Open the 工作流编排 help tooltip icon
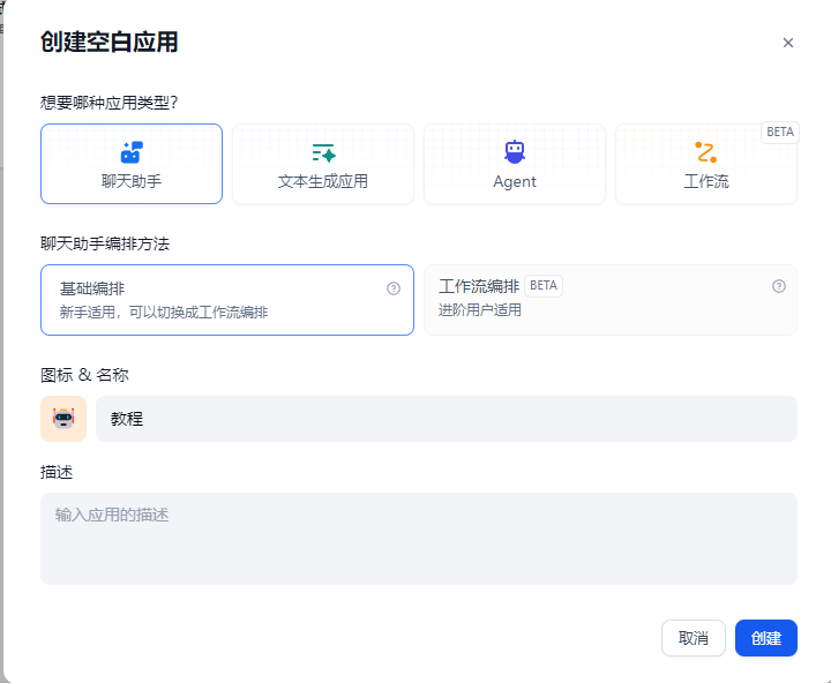This screenshot has height=684, width=832. click(779, 286)
